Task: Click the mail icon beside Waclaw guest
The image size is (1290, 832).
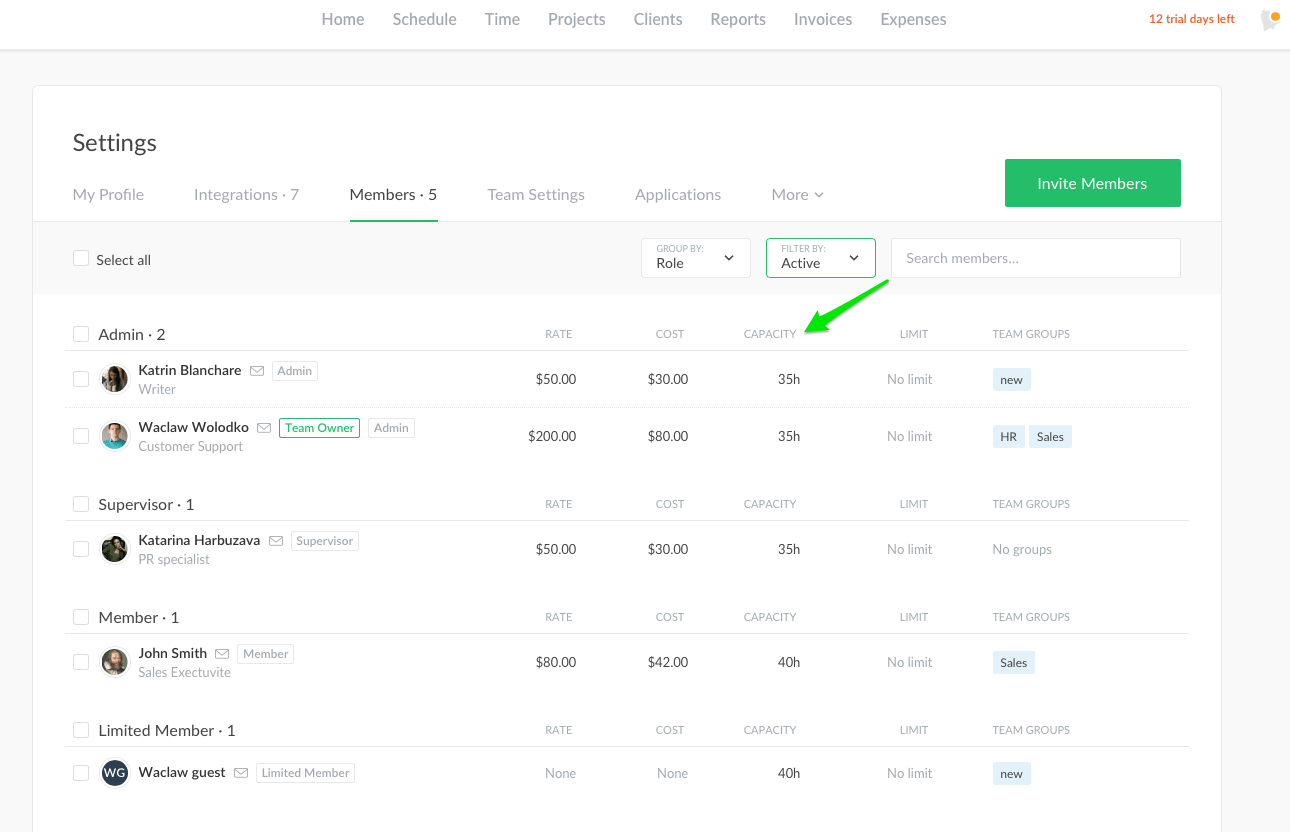Action: tap(241, 773)
